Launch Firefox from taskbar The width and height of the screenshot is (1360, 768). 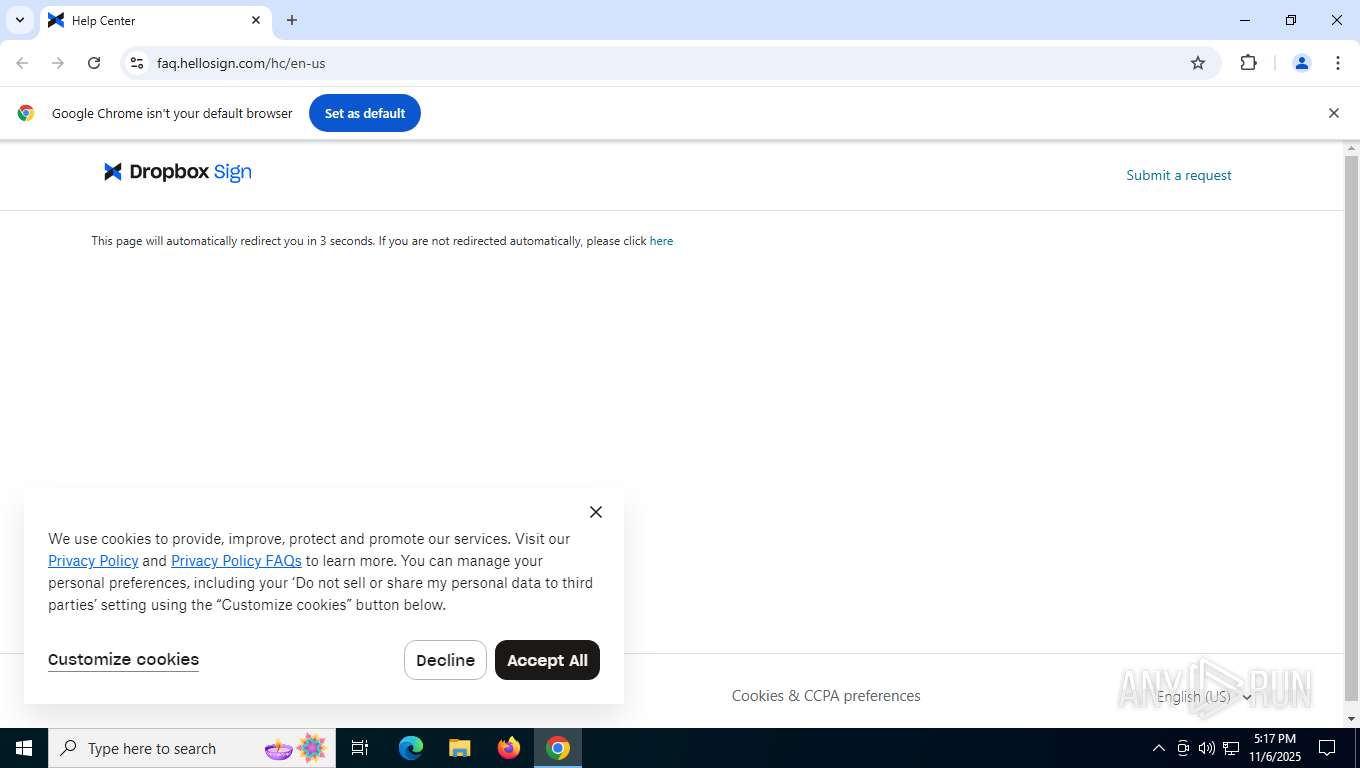509,748
